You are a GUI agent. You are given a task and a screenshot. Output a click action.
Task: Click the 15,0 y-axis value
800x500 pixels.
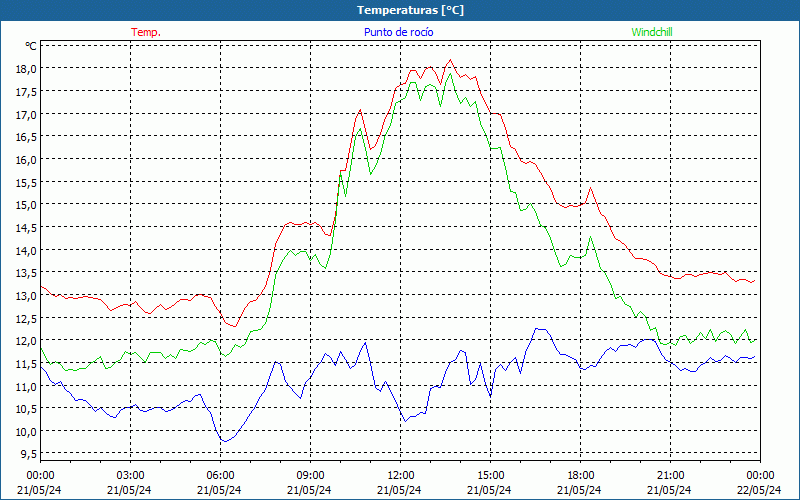[27, 205]
